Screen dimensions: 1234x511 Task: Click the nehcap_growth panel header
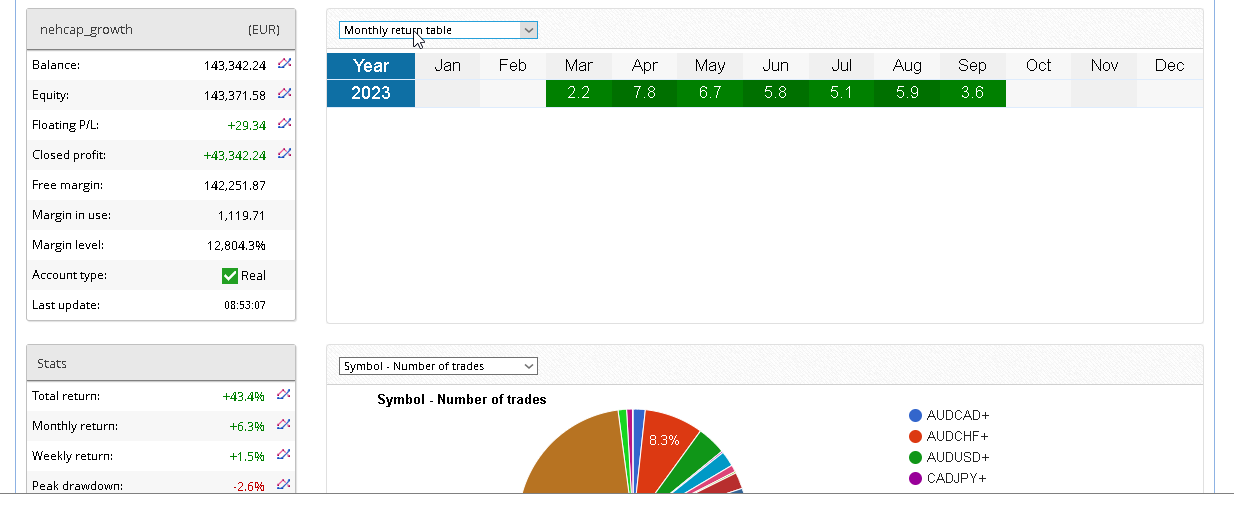pos(161,30)
